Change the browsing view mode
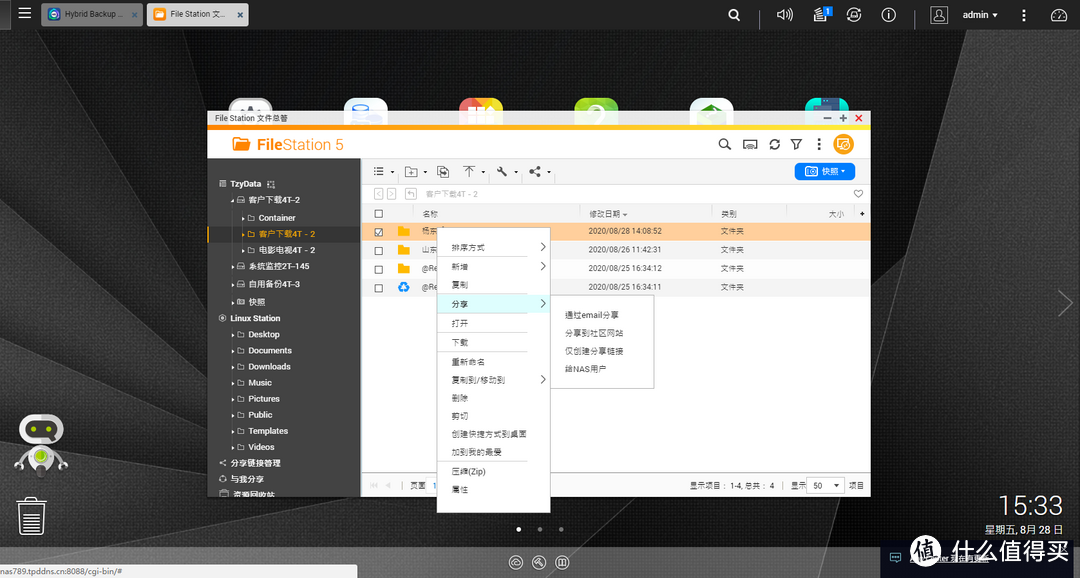 (x=383, y=172)
